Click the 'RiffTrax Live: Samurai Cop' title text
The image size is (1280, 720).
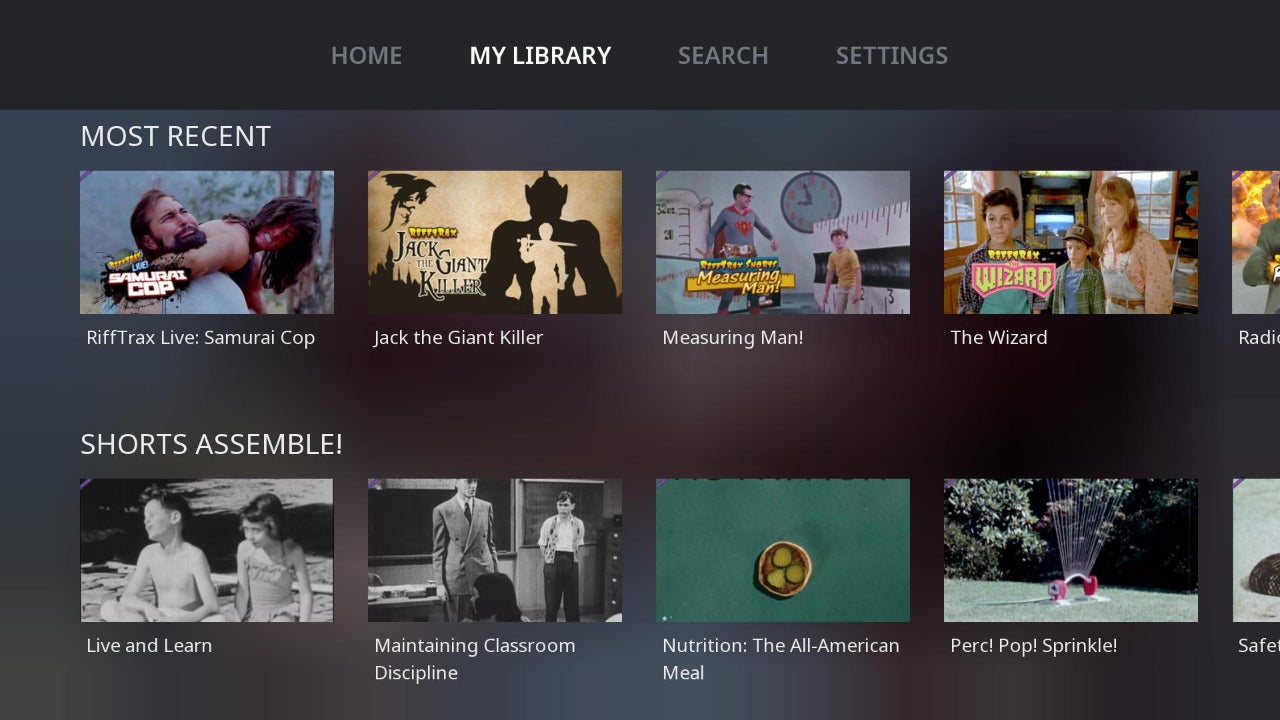tap(201, 338)
